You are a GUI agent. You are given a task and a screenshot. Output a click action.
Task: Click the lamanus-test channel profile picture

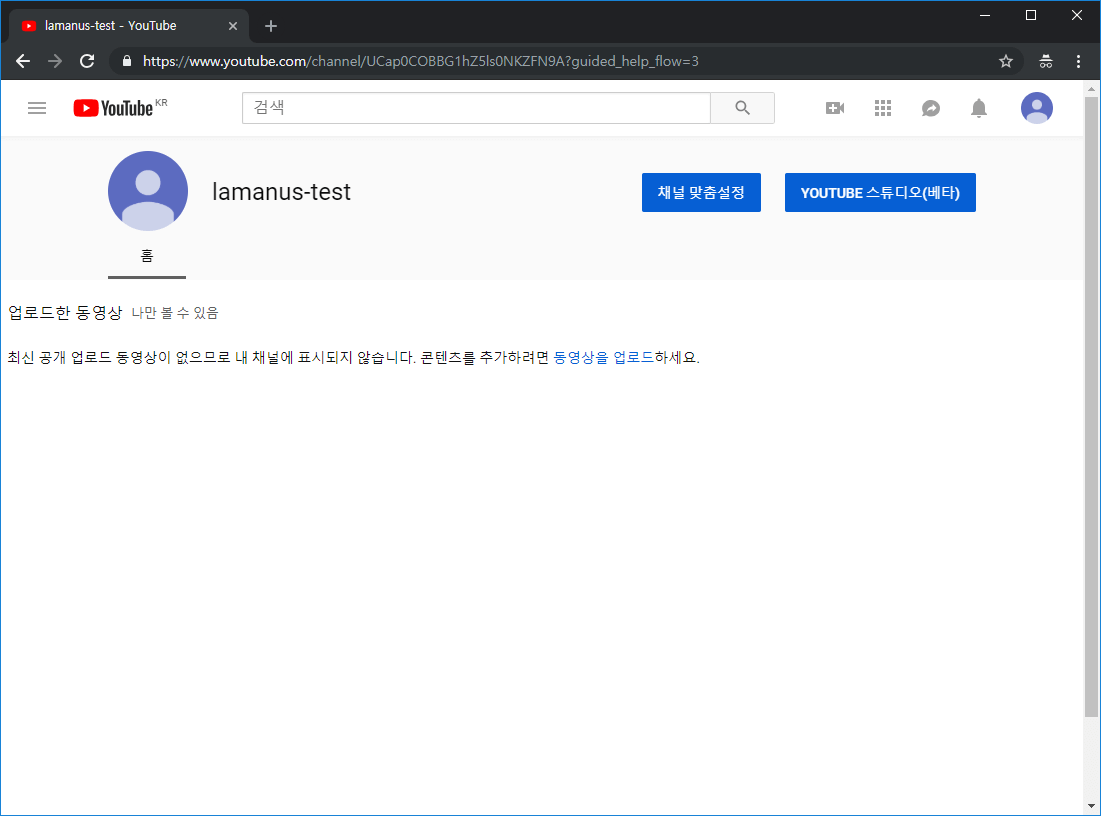click(x=148, y=191)
